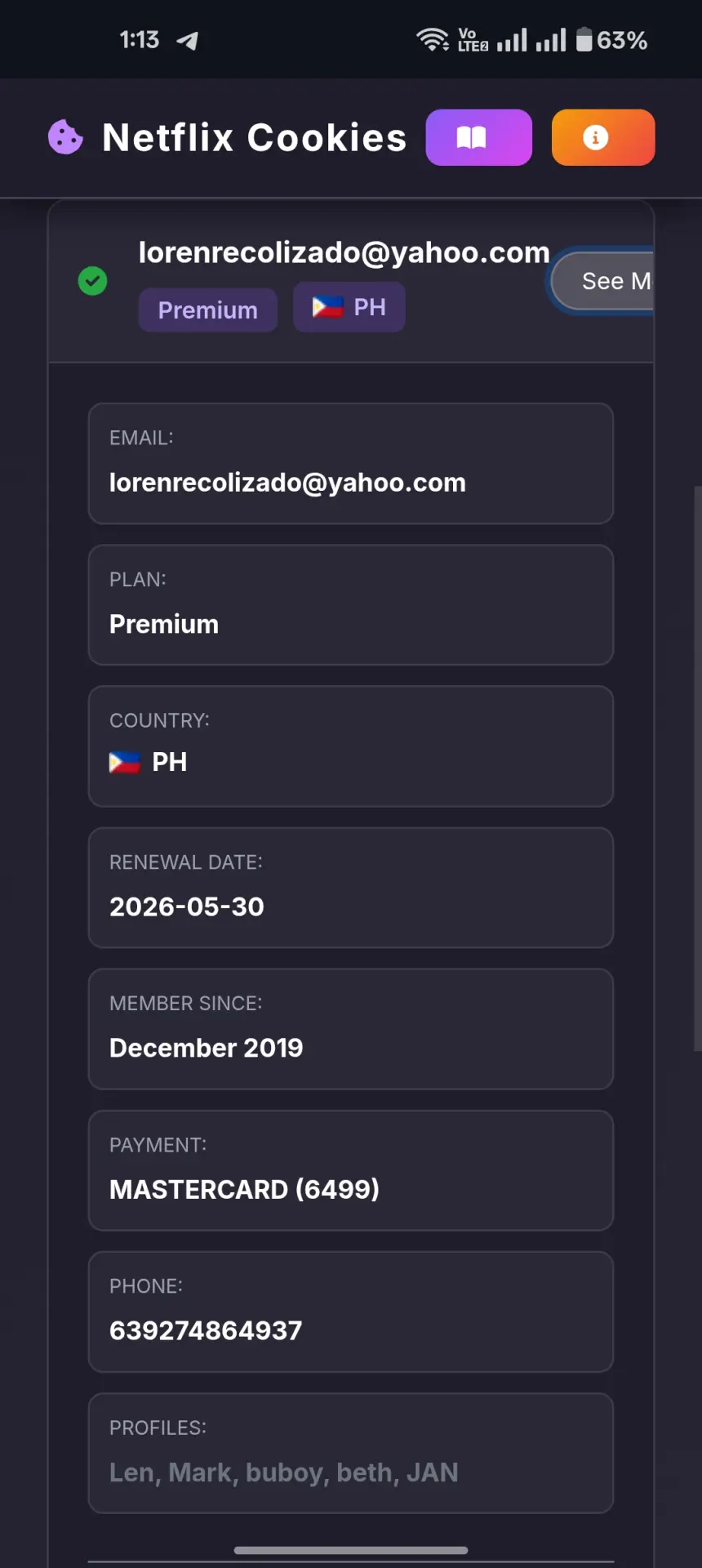702x1568 pixels.
Task: Select the EMAIL card
Action: tap(351, 463)
